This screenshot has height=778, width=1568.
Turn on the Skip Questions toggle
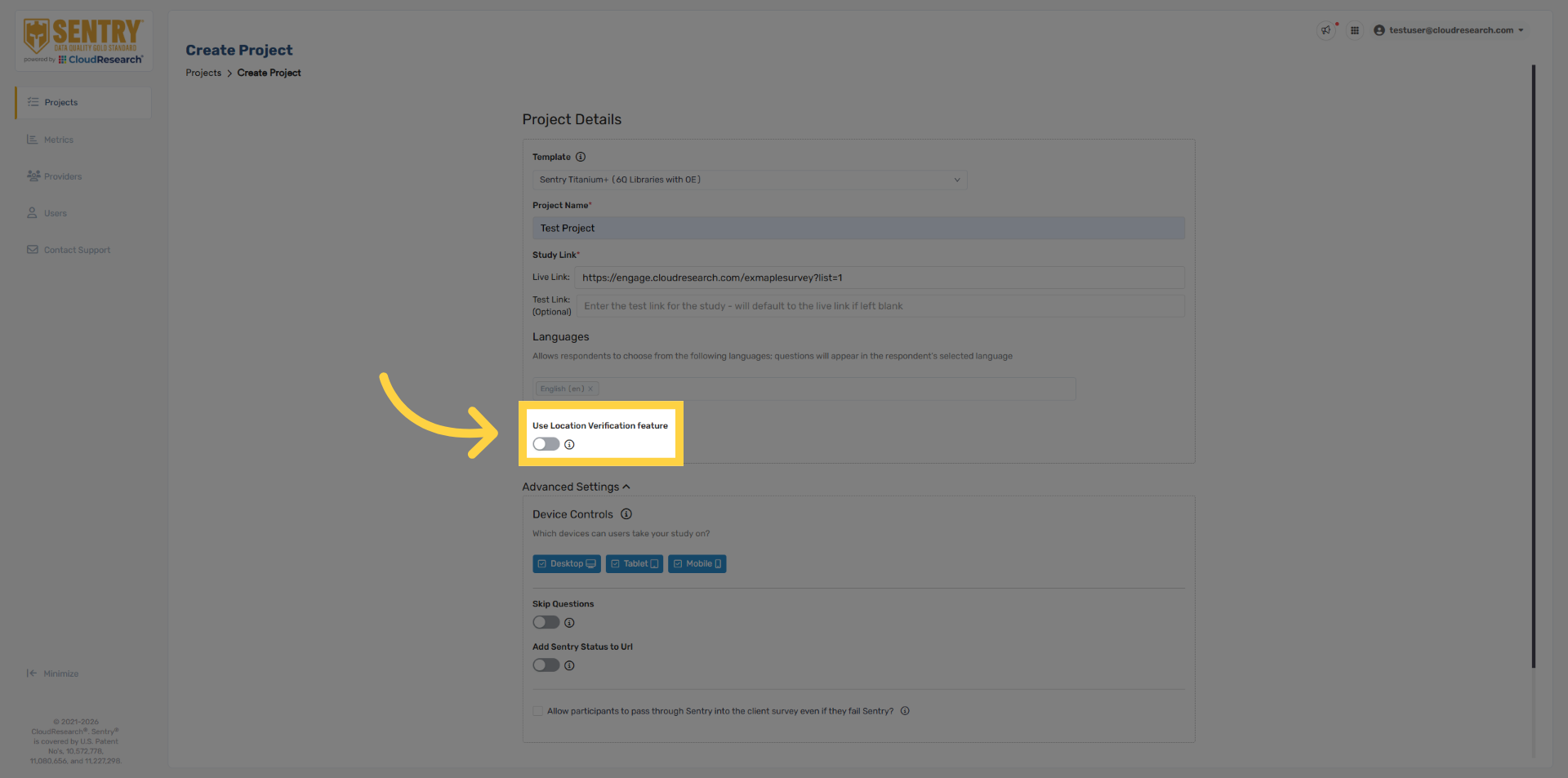pyautogui.click(x=546, y=622)
